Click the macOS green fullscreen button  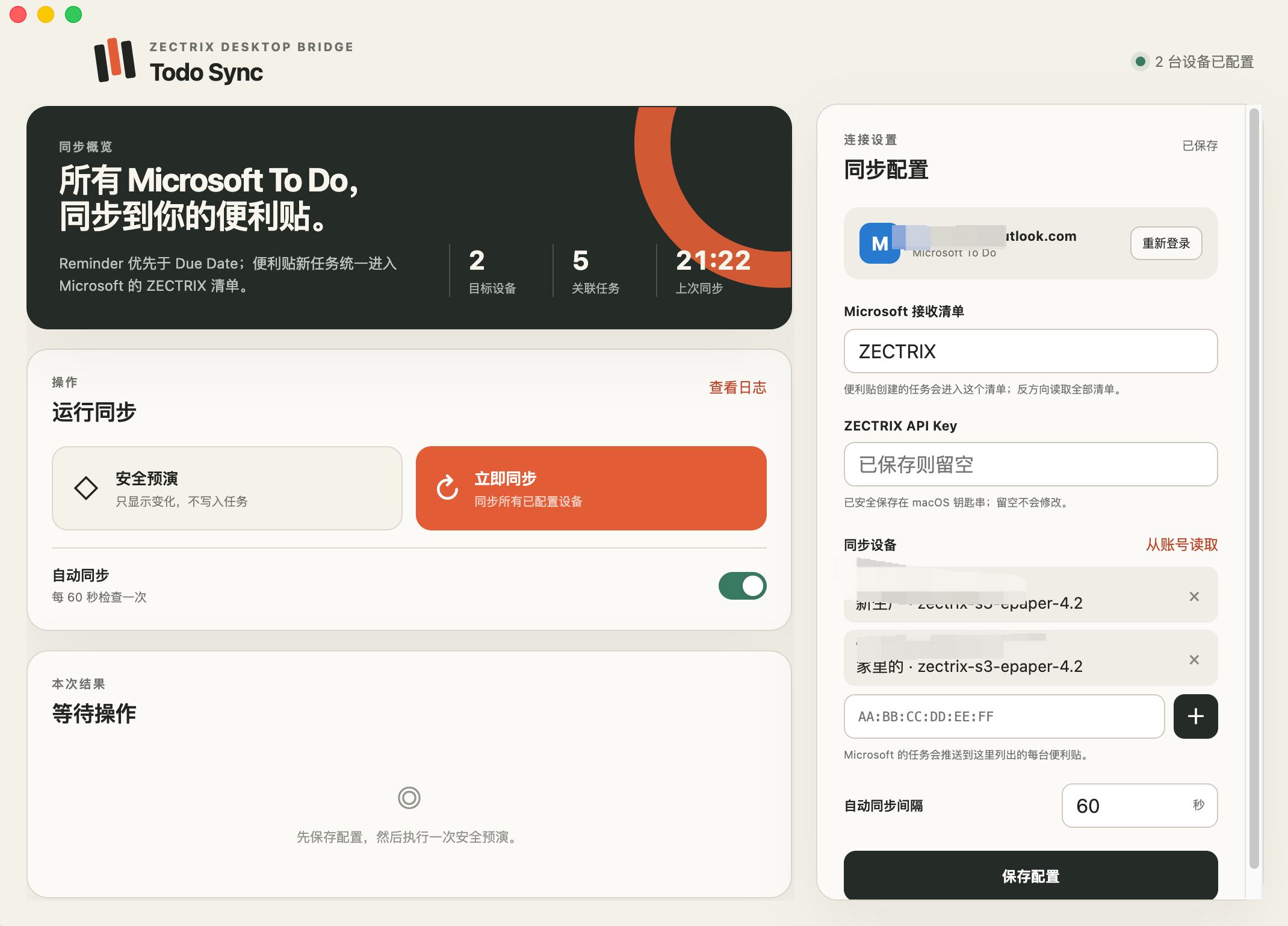(73, 14)
